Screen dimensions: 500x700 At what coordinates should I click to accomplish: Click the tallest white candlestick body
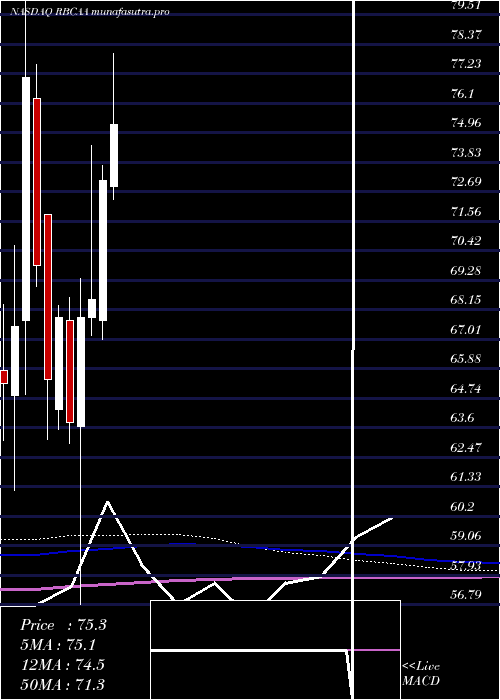pyautogui.click(x=26, y=199)
